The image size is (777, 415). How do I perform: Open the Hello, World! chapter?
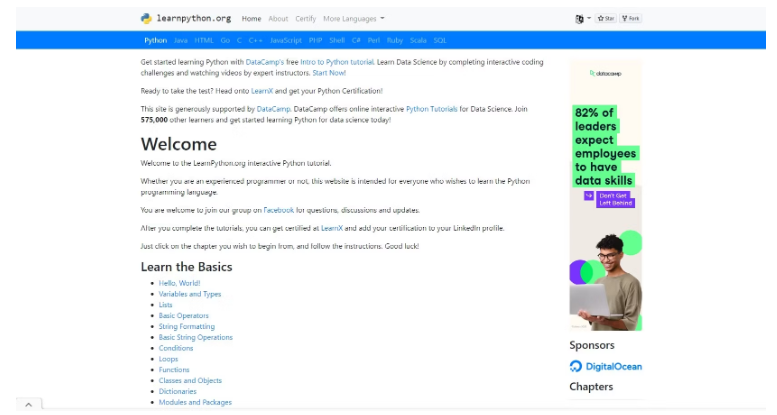(179, 283)
